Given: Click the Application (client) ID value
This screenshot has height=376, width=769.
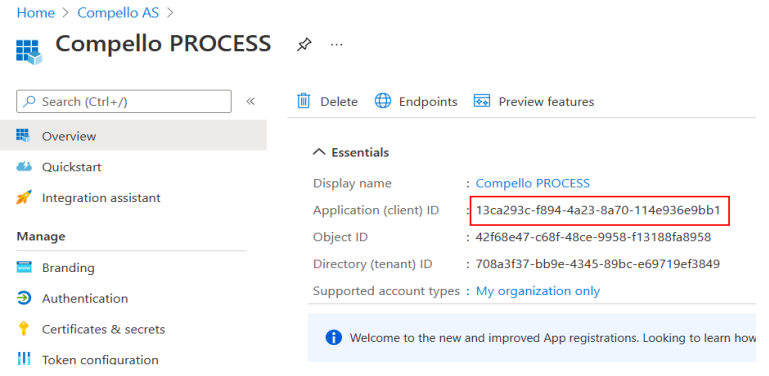Looking at the screenshot, I should click(x=598, y=210).
